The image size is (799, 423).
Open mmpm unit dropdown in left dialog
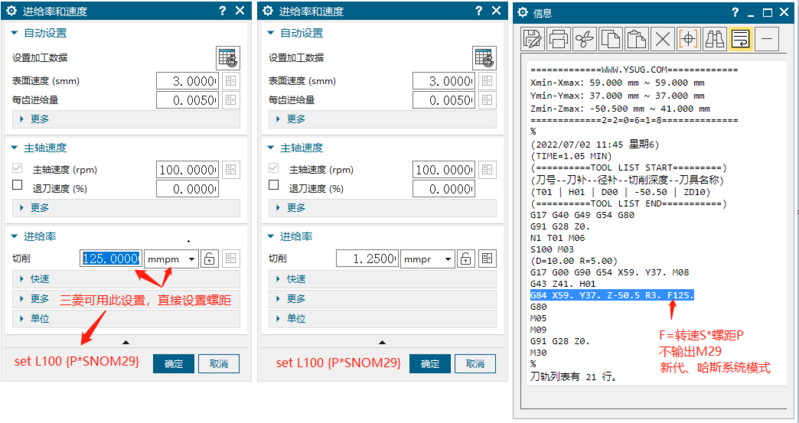click(x=171, y=259)
